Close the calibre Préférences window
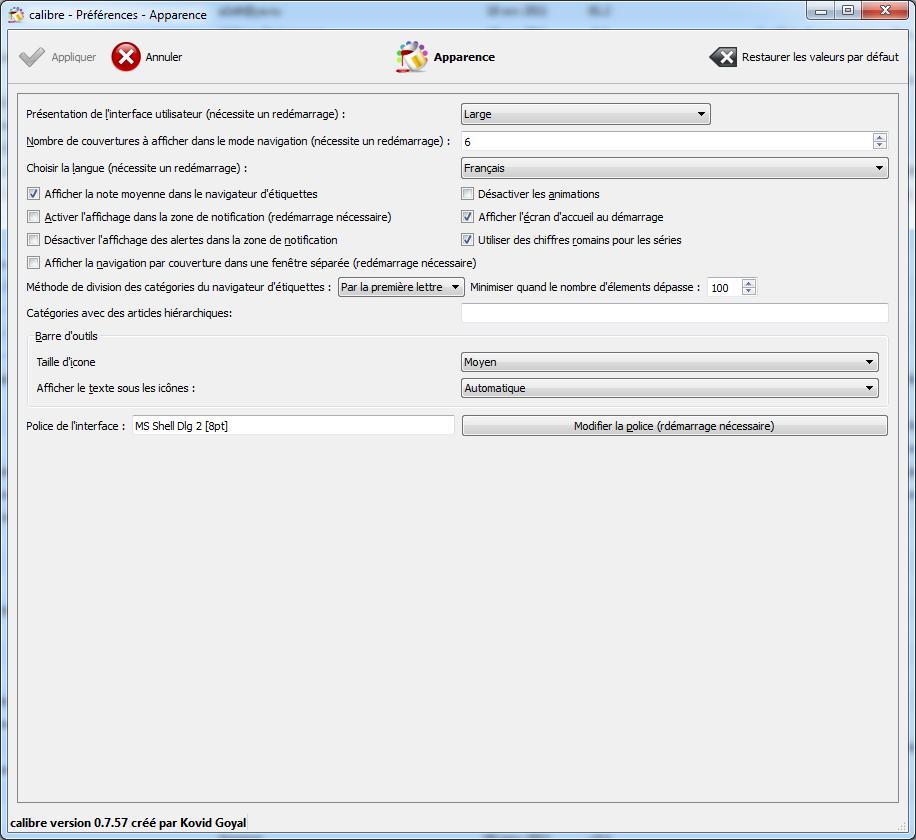This screenshot has width=916, height=840. [x=884, y=10]
